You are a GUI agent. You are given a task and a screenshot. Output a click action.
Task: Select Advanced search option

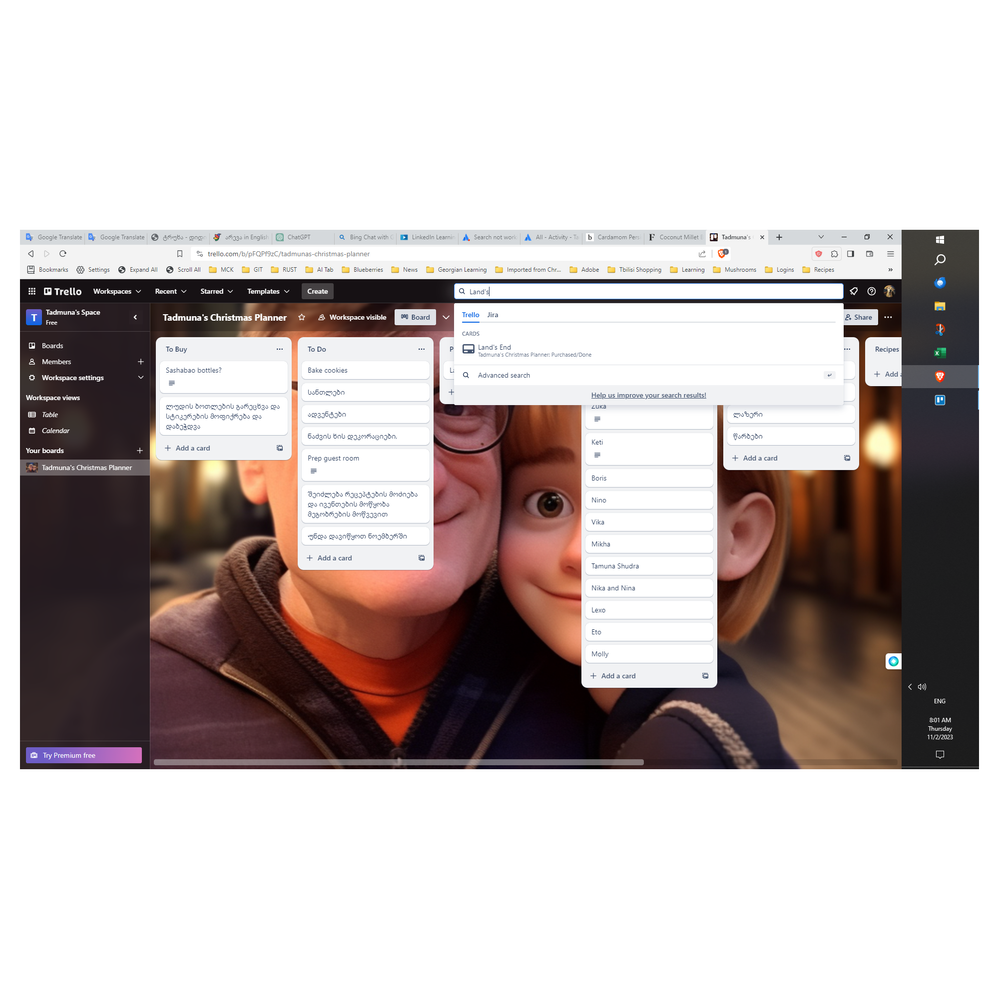[x=648, y=375]
